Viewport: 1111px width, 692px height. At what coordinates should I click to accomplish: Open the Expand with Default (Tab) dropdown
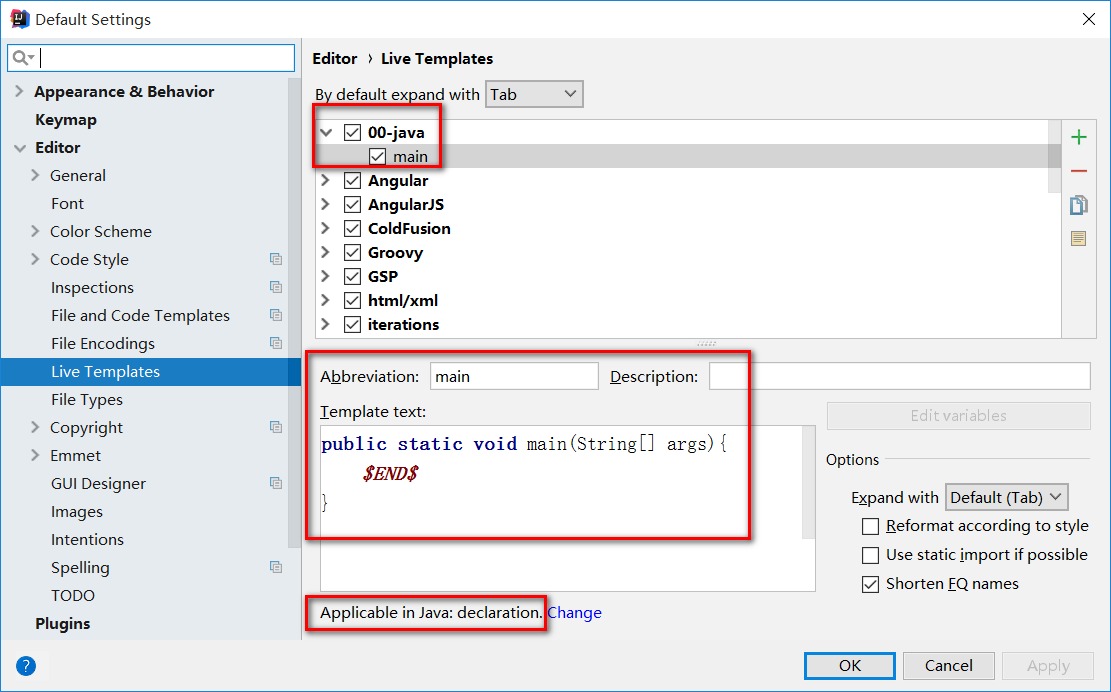click(1006, 497)
